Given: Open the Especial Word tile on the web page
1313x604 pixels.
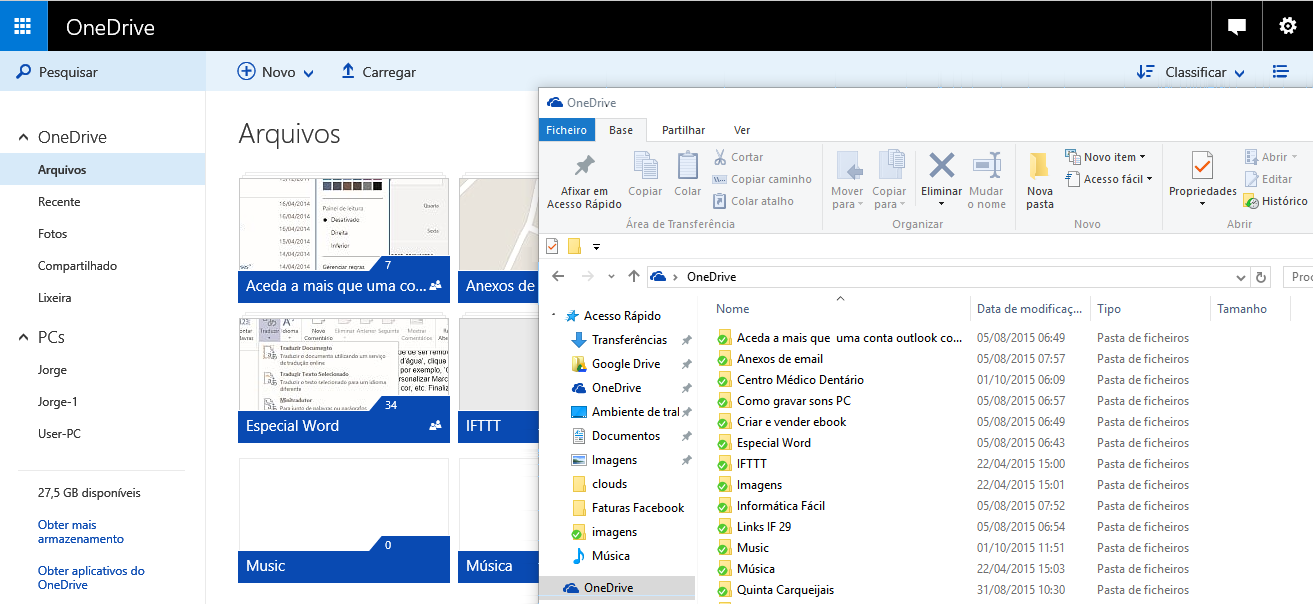Looking at the screenshot, I should pos(344,380).
